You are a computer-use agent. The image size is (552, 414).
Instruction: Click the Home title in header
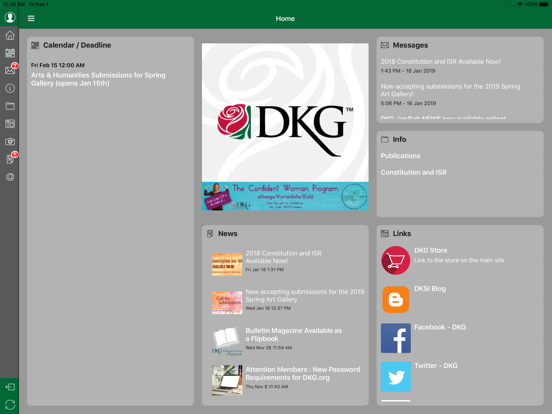(x=285, y=19)
